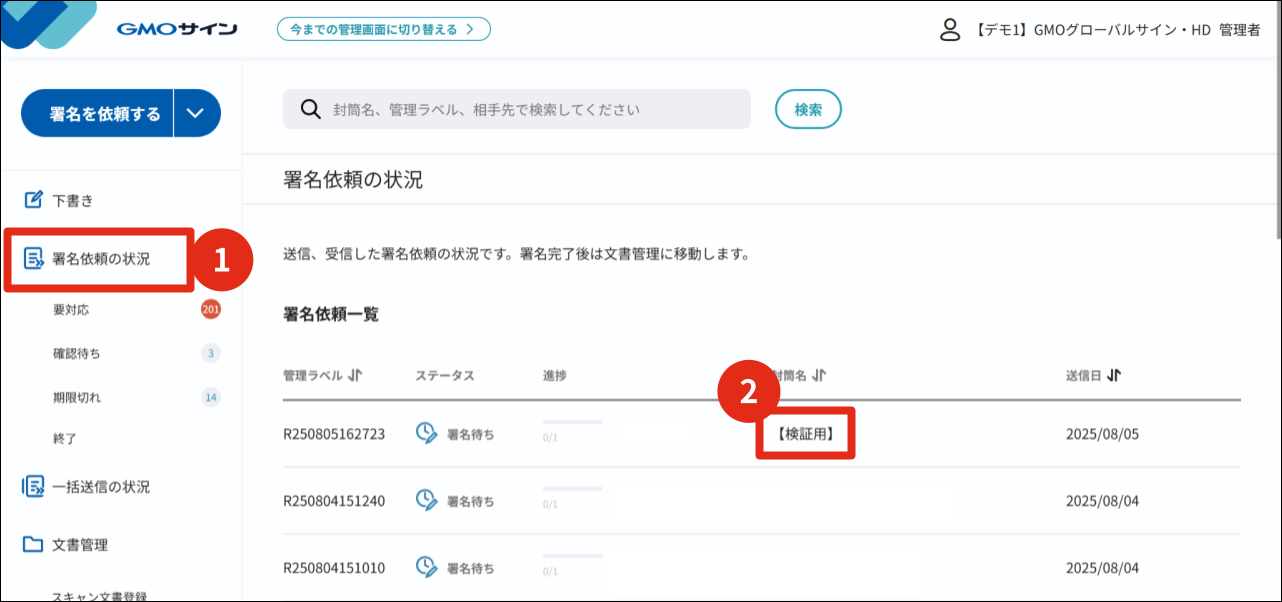The image size is (1282, 602).
Task: Click the 一括送信の状況 icon
Action: coord(34,487)
